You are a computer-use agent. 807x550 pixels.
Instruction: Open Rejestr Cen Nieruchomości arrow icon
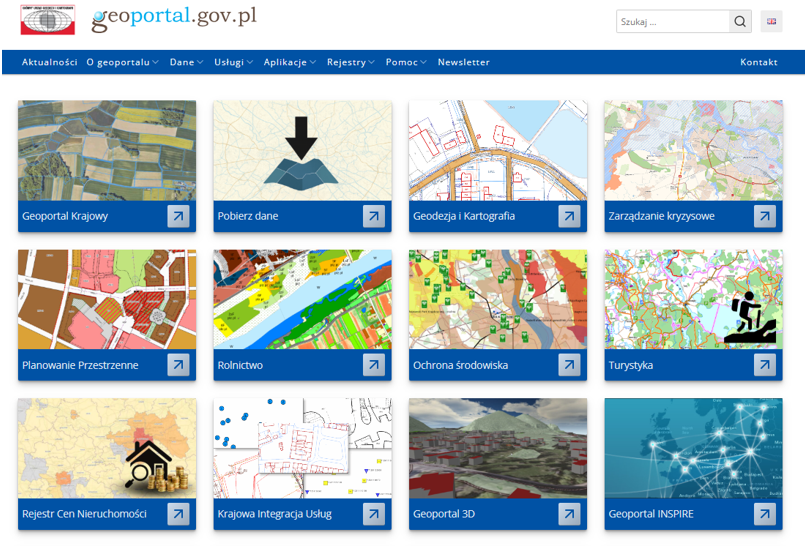(x=178, y=514)
